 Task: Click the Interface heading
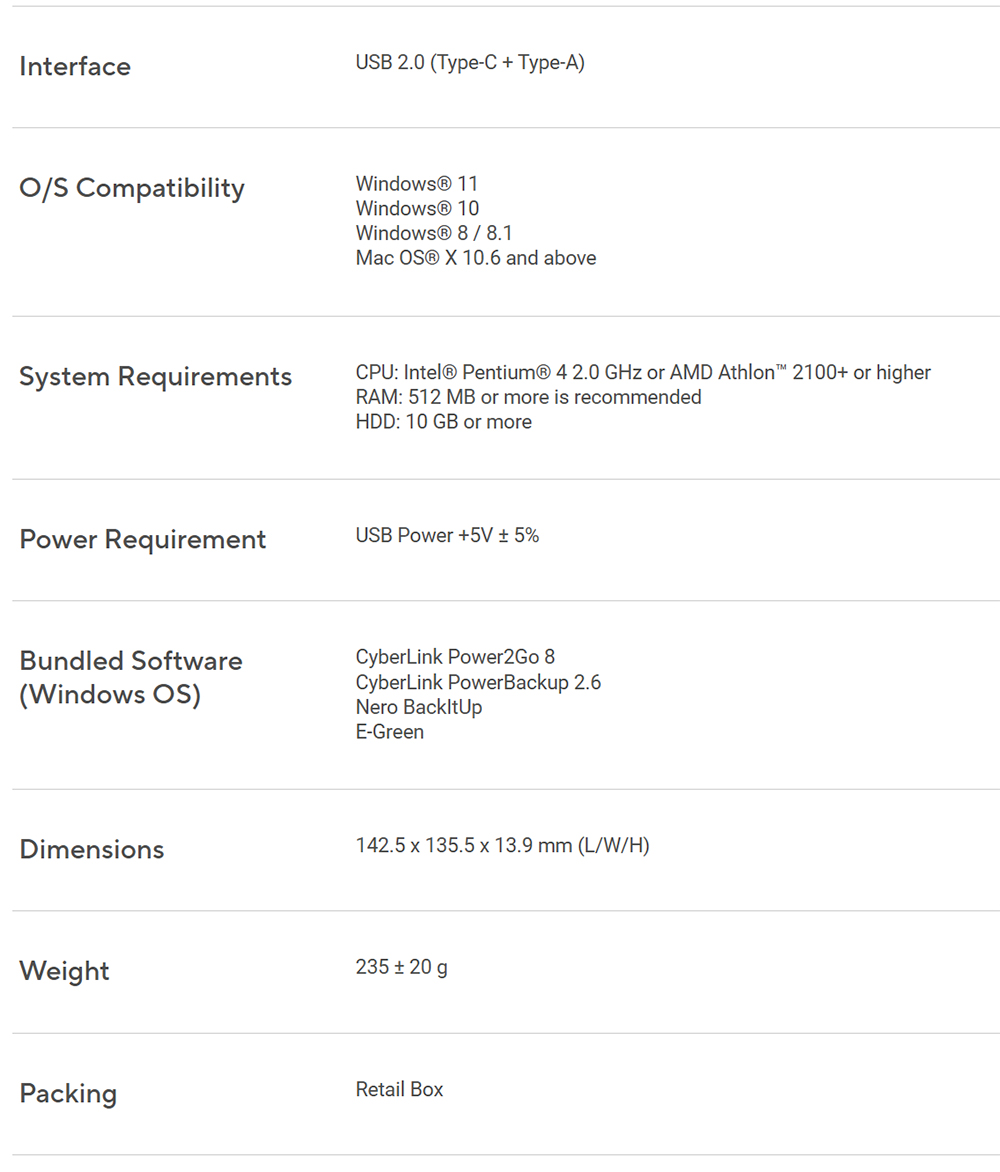coord(75,67)
